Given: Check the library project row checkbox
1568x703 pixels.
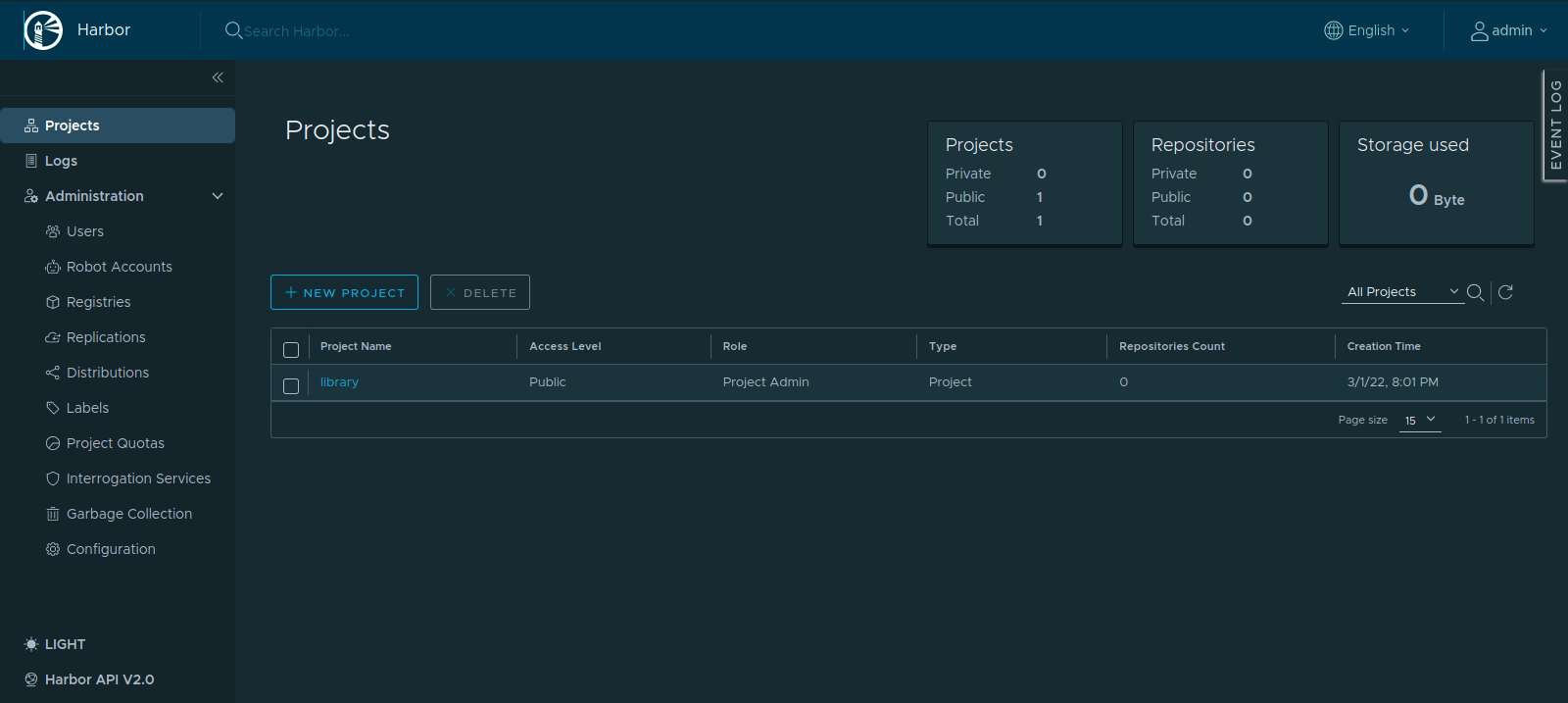Looking at the screenshot, I should coord(291,386).
